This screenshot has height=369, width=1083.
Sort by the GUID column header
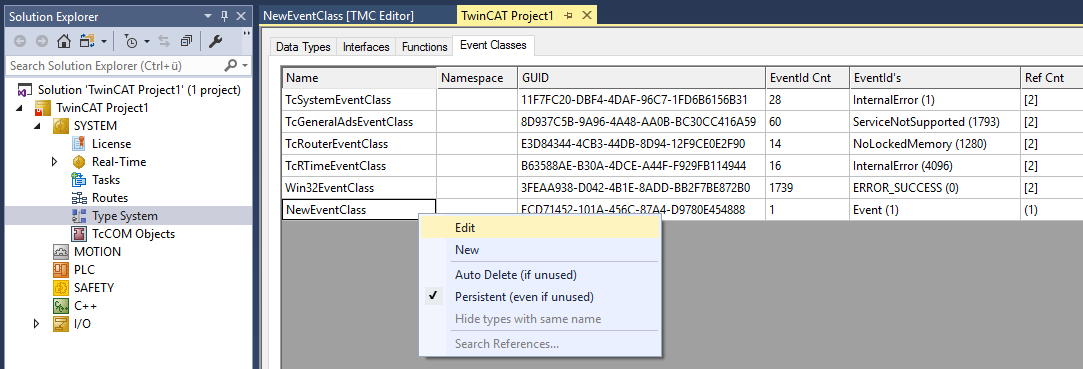641,78
